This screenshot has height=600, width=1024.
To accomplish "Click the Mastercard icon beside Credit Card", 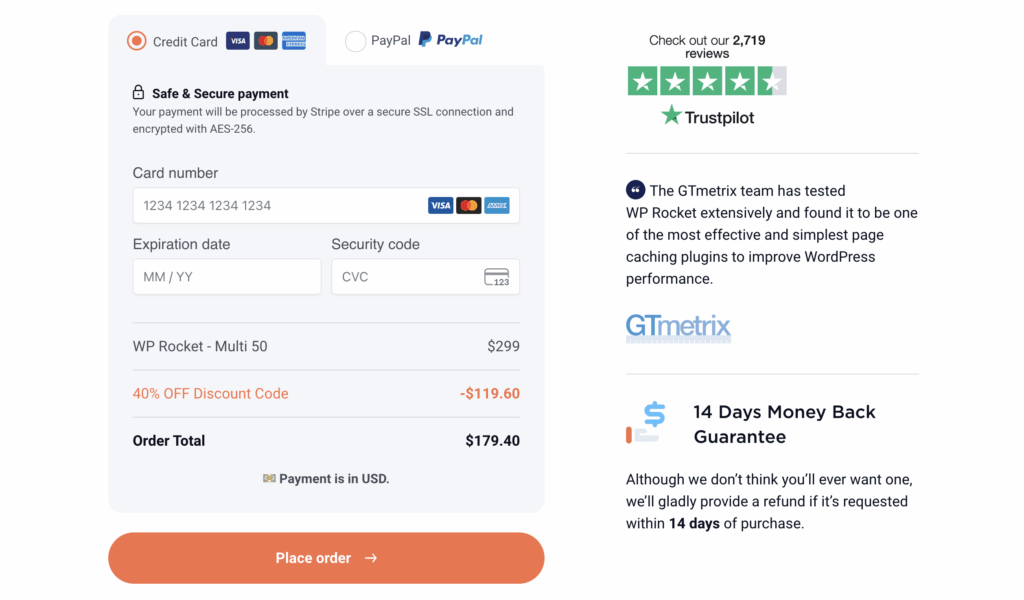I will click(265, 41).
